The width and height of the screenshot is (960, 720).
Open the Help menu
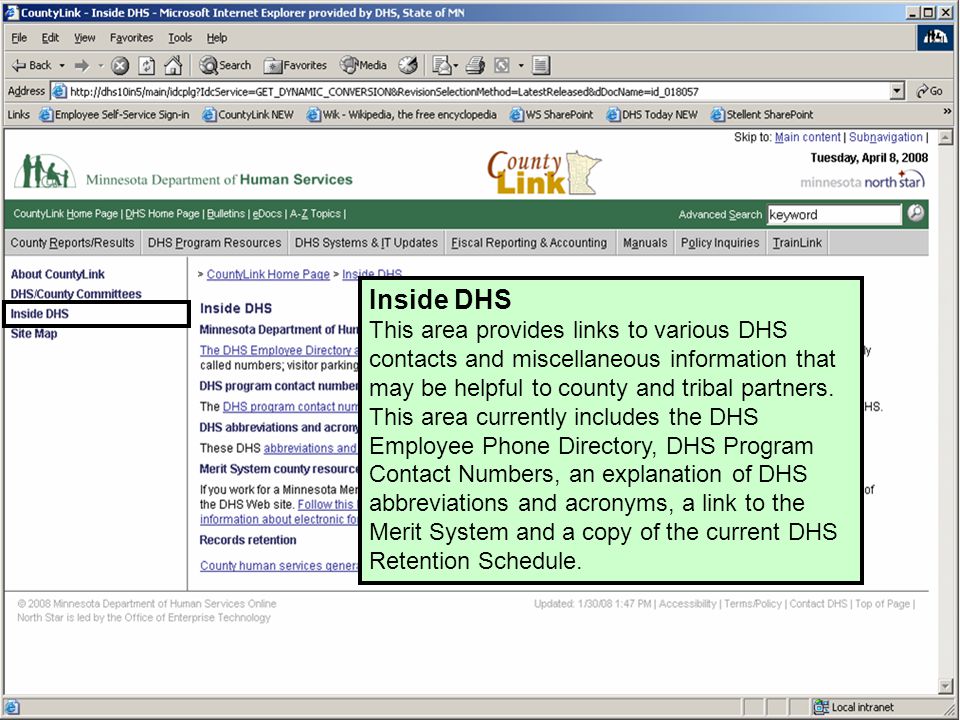pos(217,38)
